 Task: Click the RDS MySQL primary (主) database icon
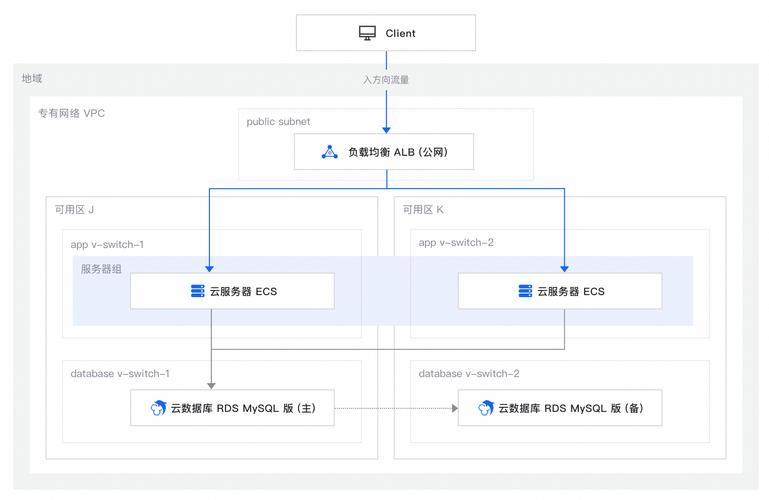[158, 408]
